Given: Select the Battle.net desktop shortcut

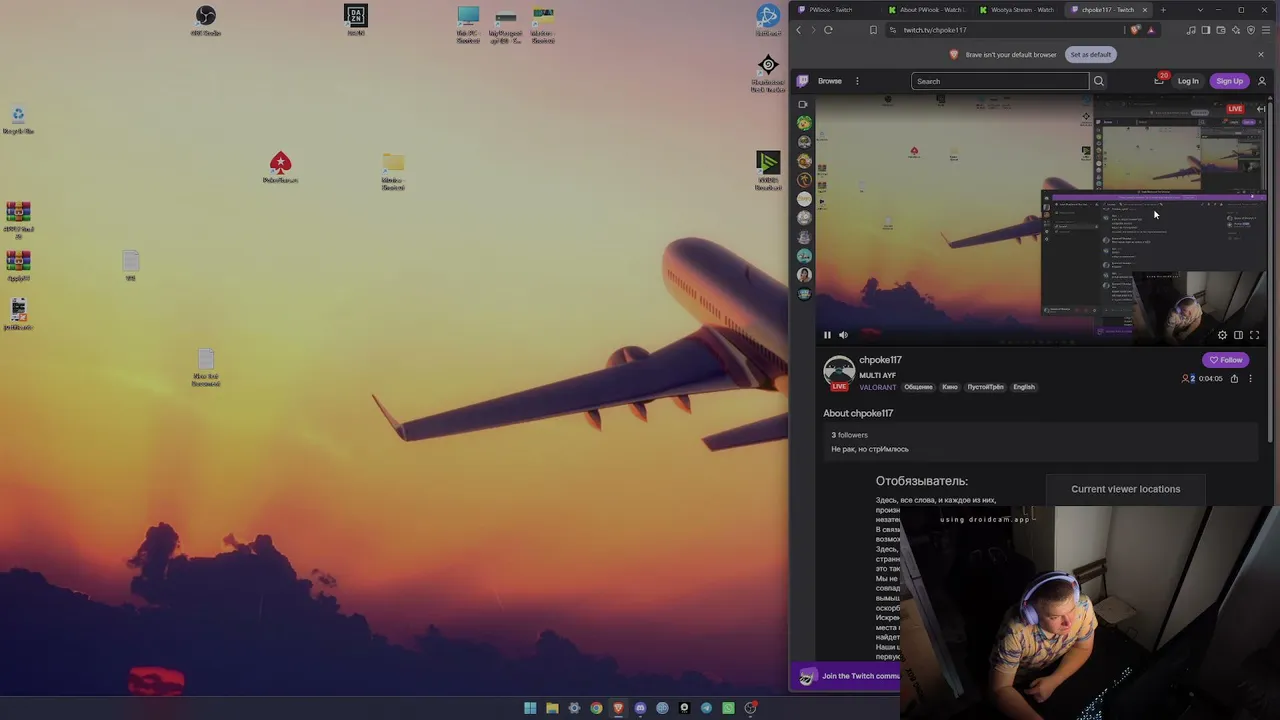Looking at the screenshot, I should pos(768,20).
